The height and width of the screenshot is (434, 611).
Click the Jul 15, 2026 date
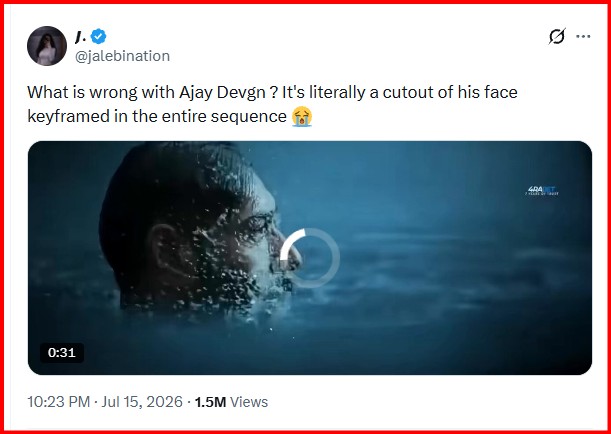(x=142, y=402)
